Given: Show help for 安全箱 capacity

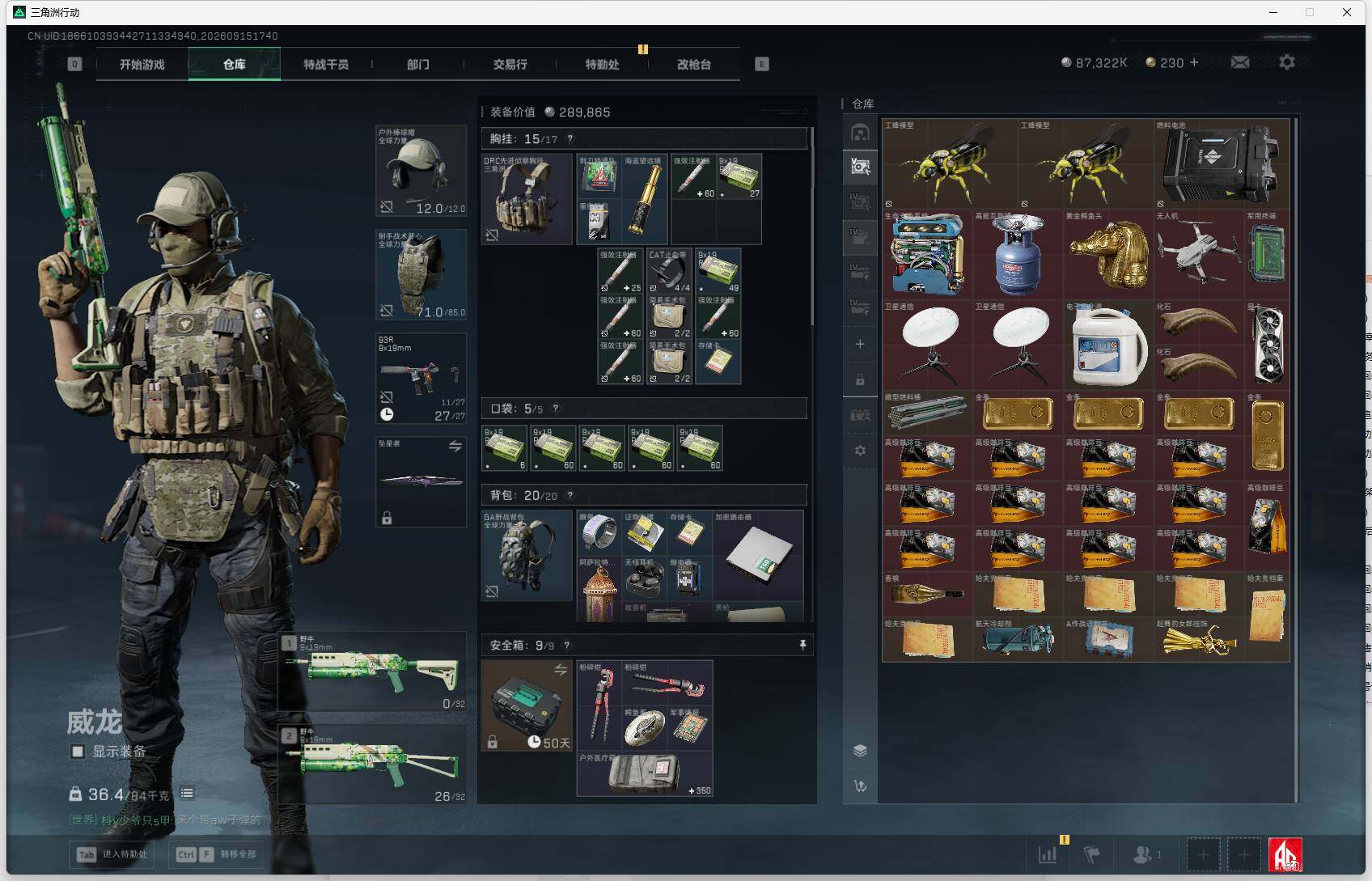Looking at the screenshot, I should coord(567,645).
